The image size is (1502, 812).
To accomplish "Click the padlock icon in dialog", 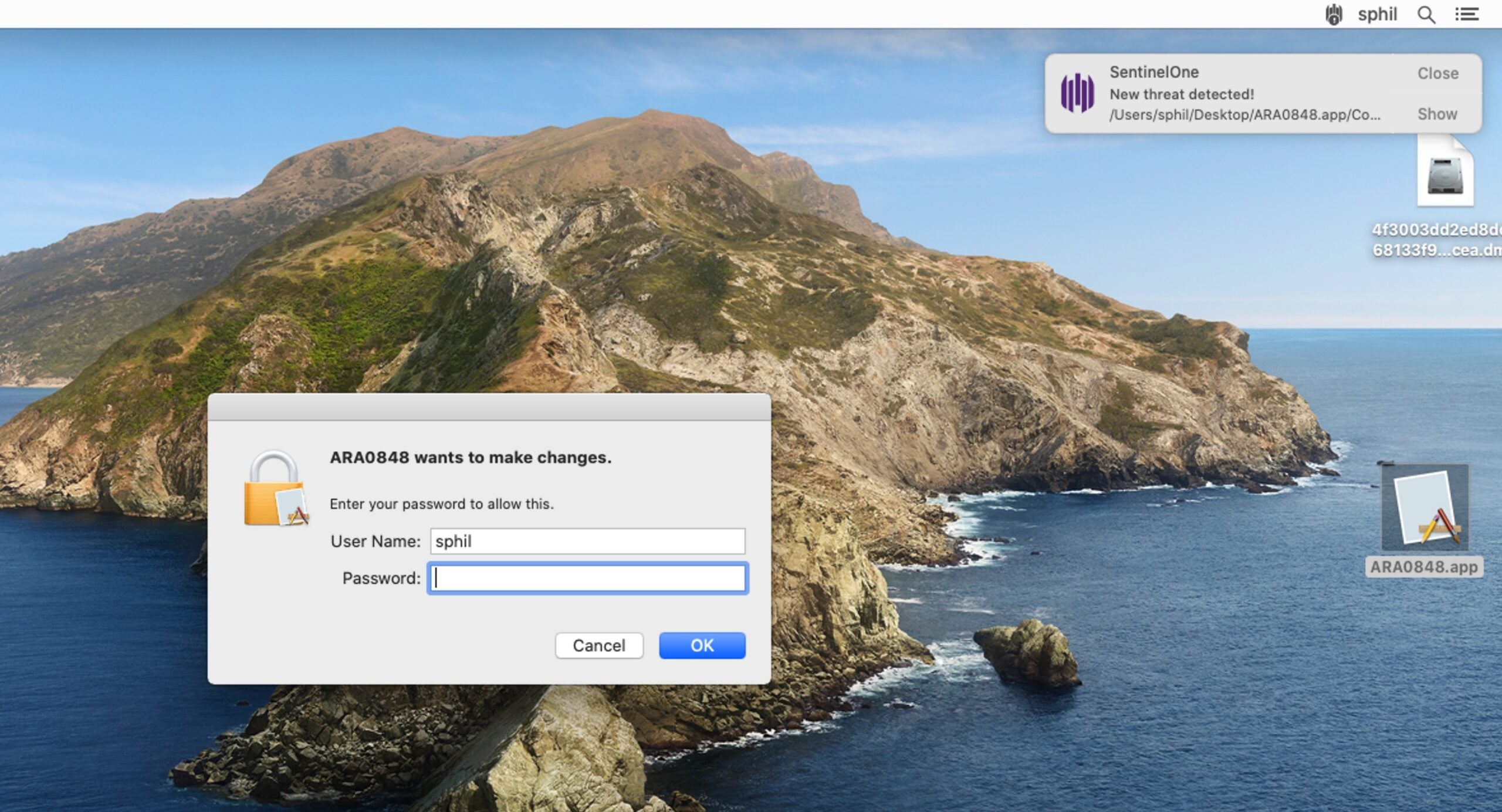I will [x=275, y=489].
